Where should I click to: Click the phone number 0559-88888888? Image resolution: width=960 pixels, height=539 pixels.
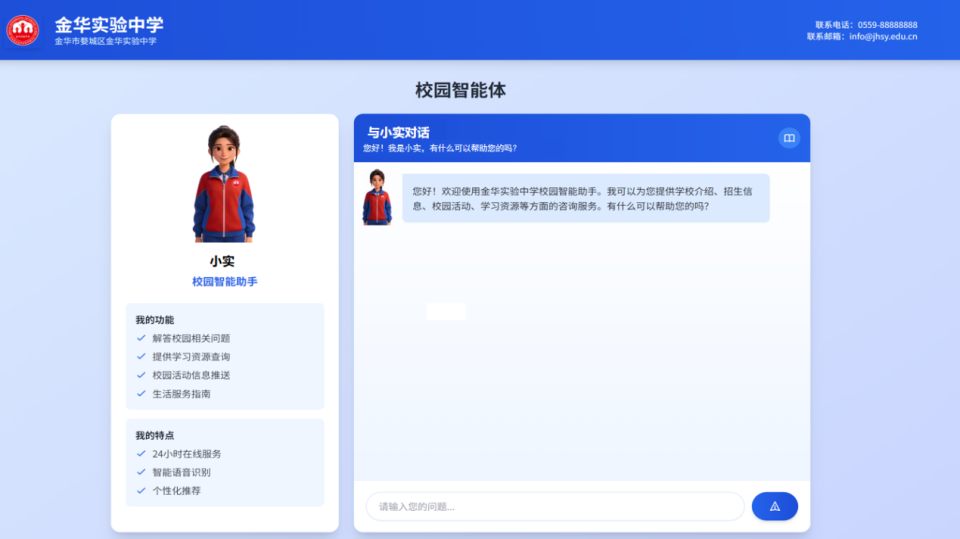coord(887,25)
